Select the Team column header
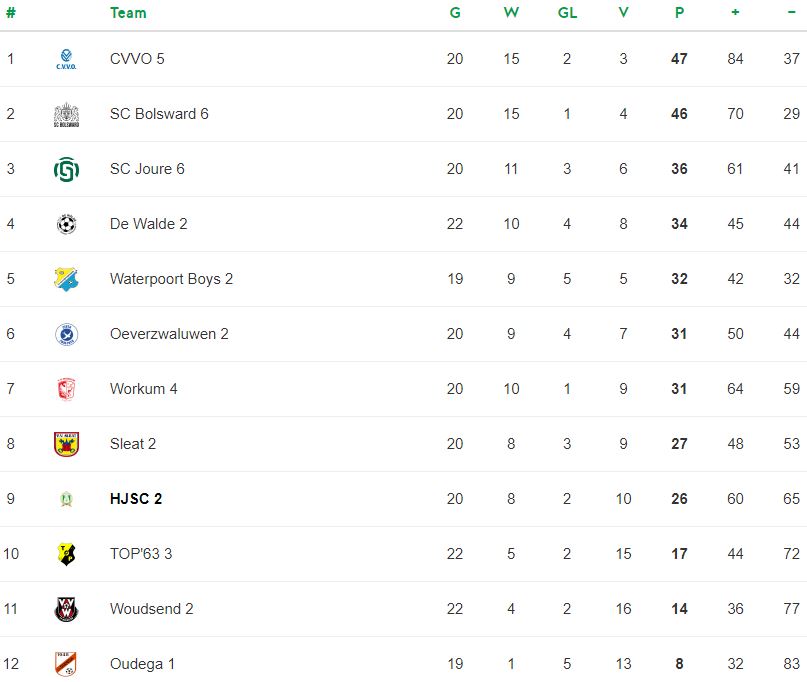807x682 pixels. click(x=128, y=13)
